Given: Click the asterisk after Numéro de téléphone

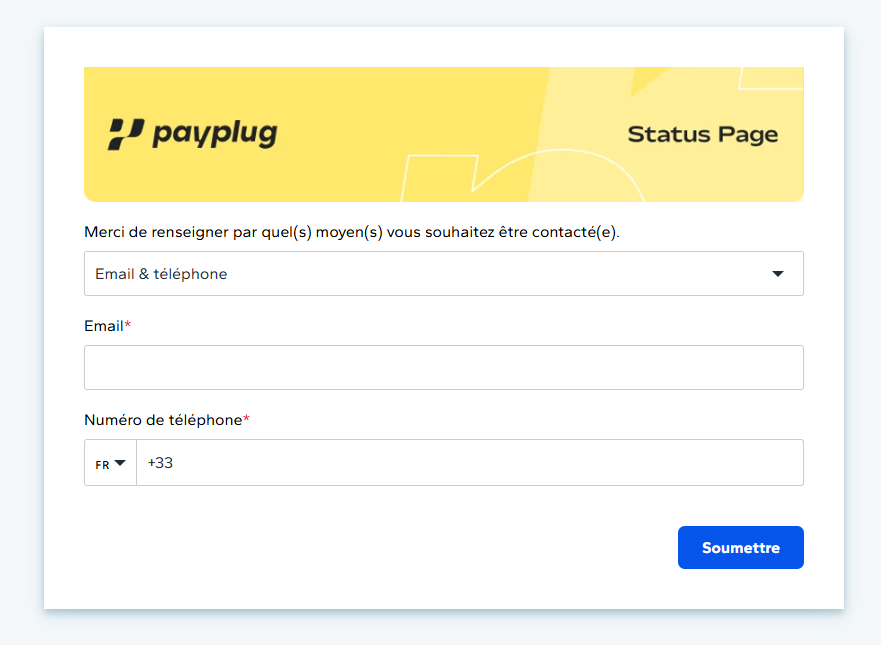Looking at the screenshot, I should click(246, 419).
